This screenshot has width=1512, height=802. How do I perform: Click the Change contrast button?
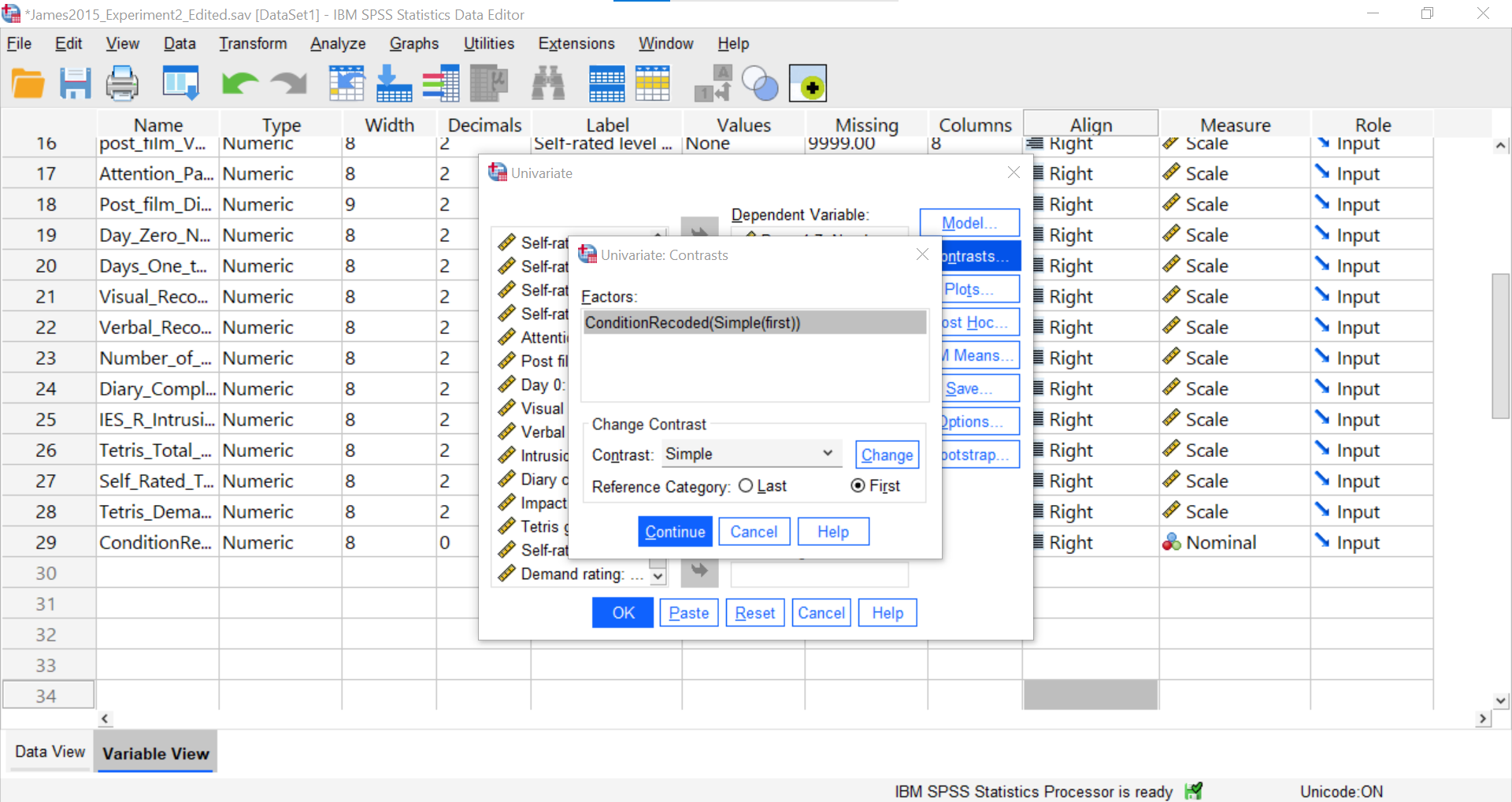point(887,455)
